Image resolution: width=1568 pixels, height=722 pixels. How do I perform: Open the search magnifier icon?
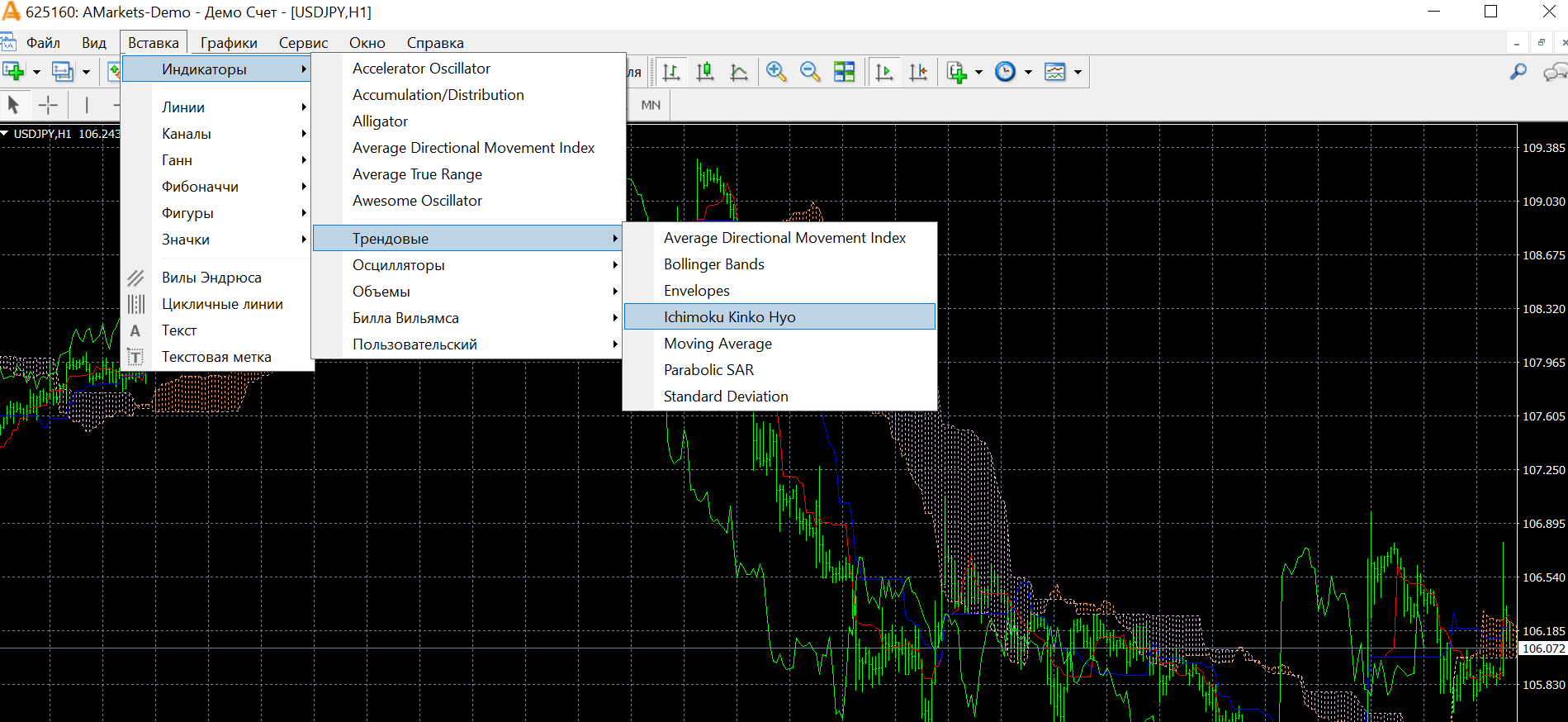click(x=1518, y=72)
